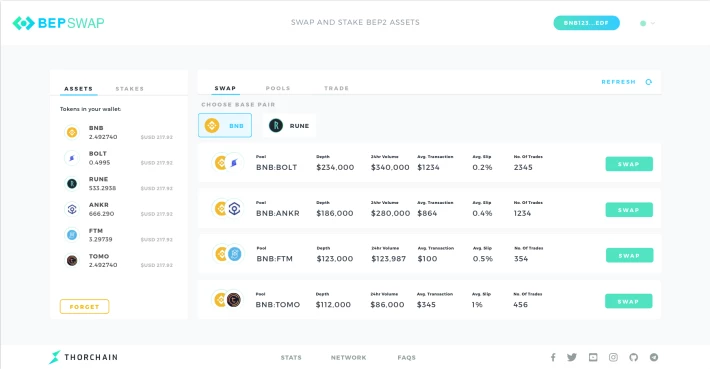Click the $123,987 volume value

[389, 259]
